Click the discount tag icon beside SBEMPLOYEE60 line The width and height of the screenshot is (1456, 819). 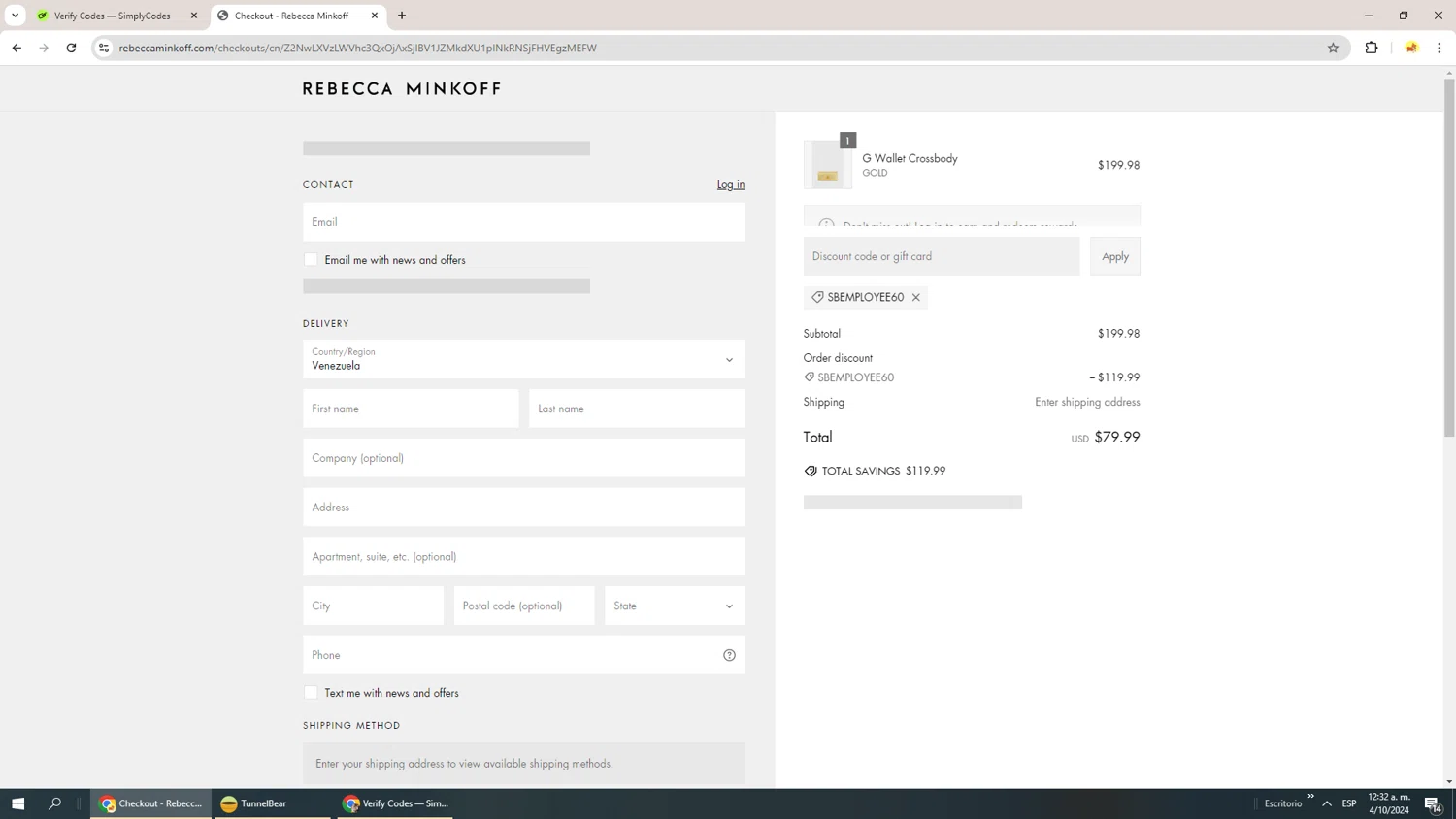(810, 377)
